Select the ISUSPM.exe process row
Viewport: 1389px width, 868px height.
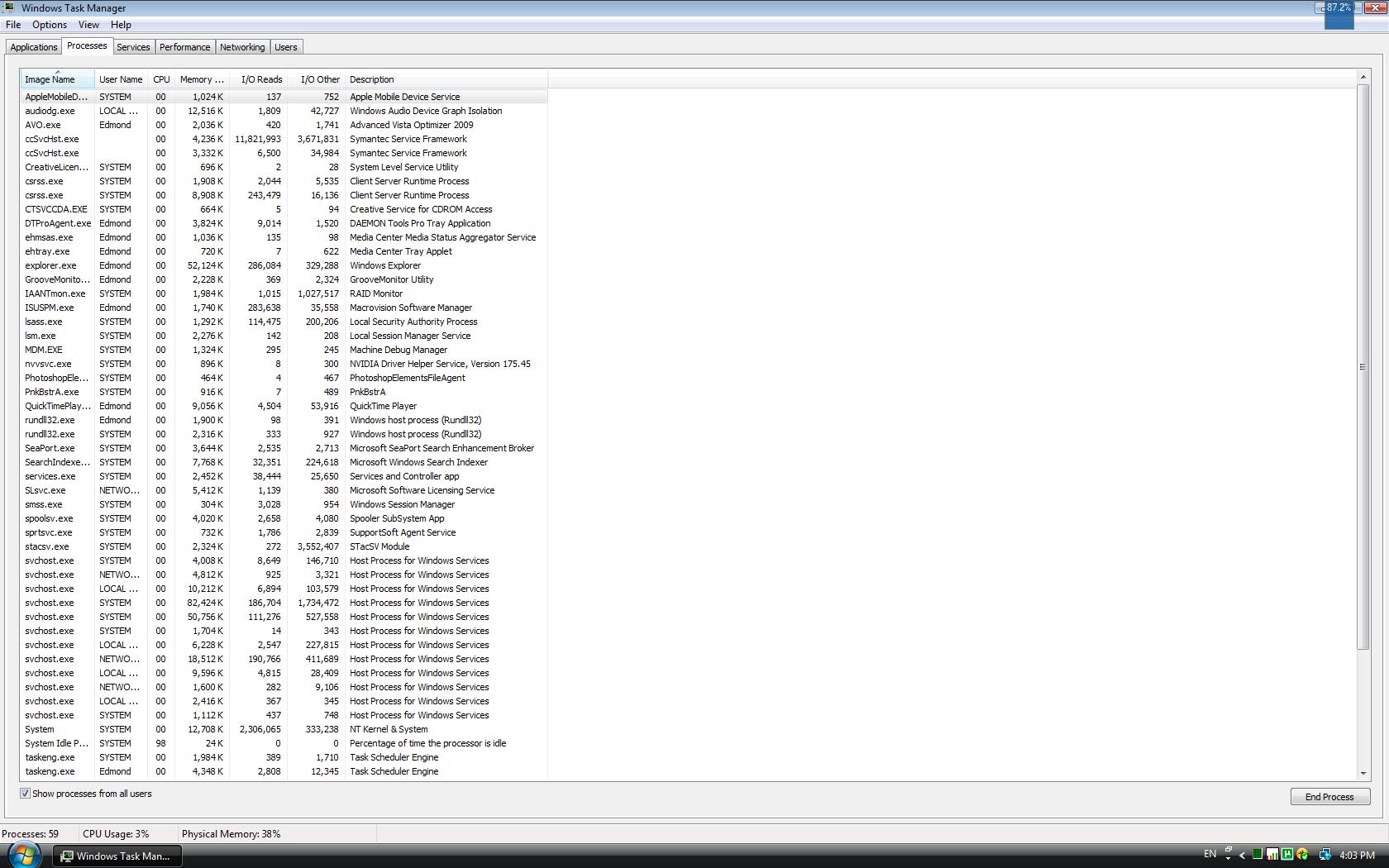pos(284,308)
